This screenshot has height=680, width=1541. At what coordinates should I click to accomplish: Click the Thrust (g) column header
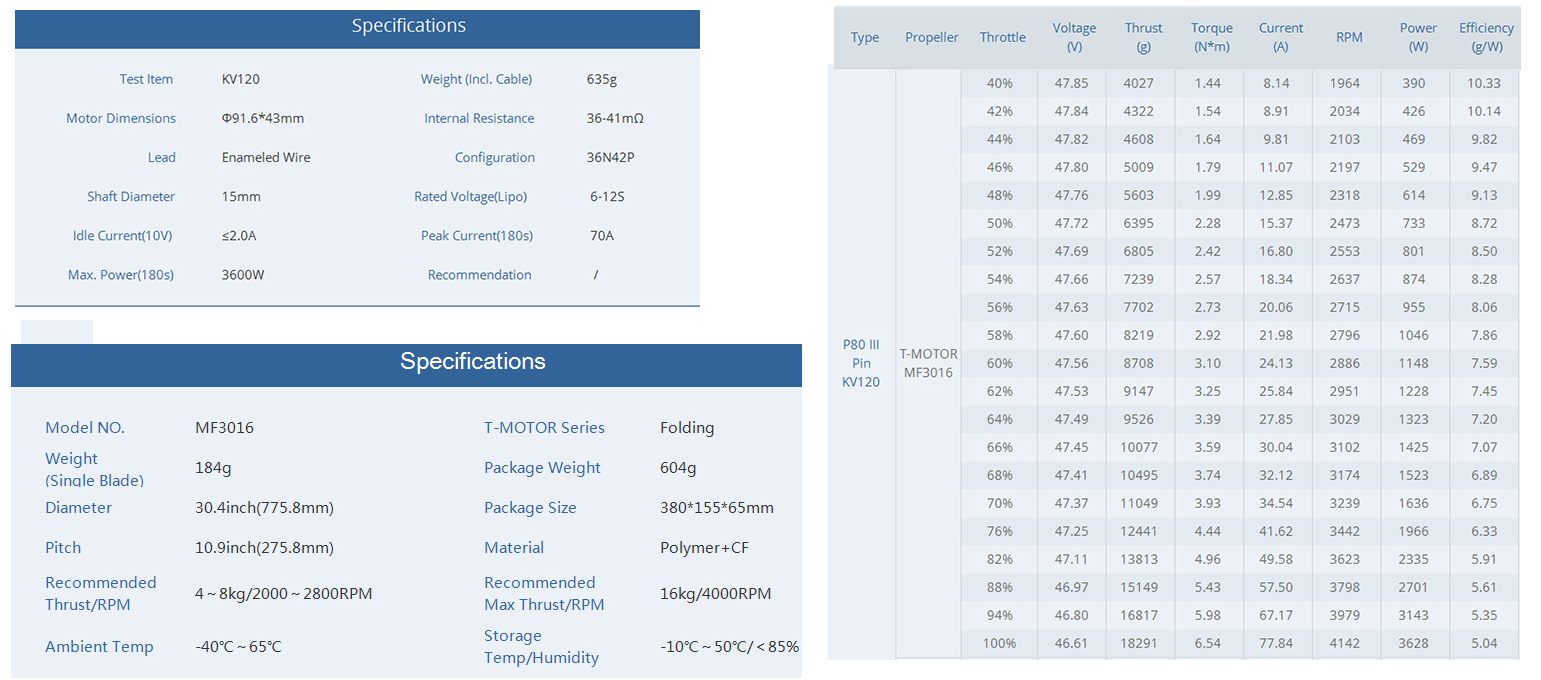click(x=1143, y=37)
